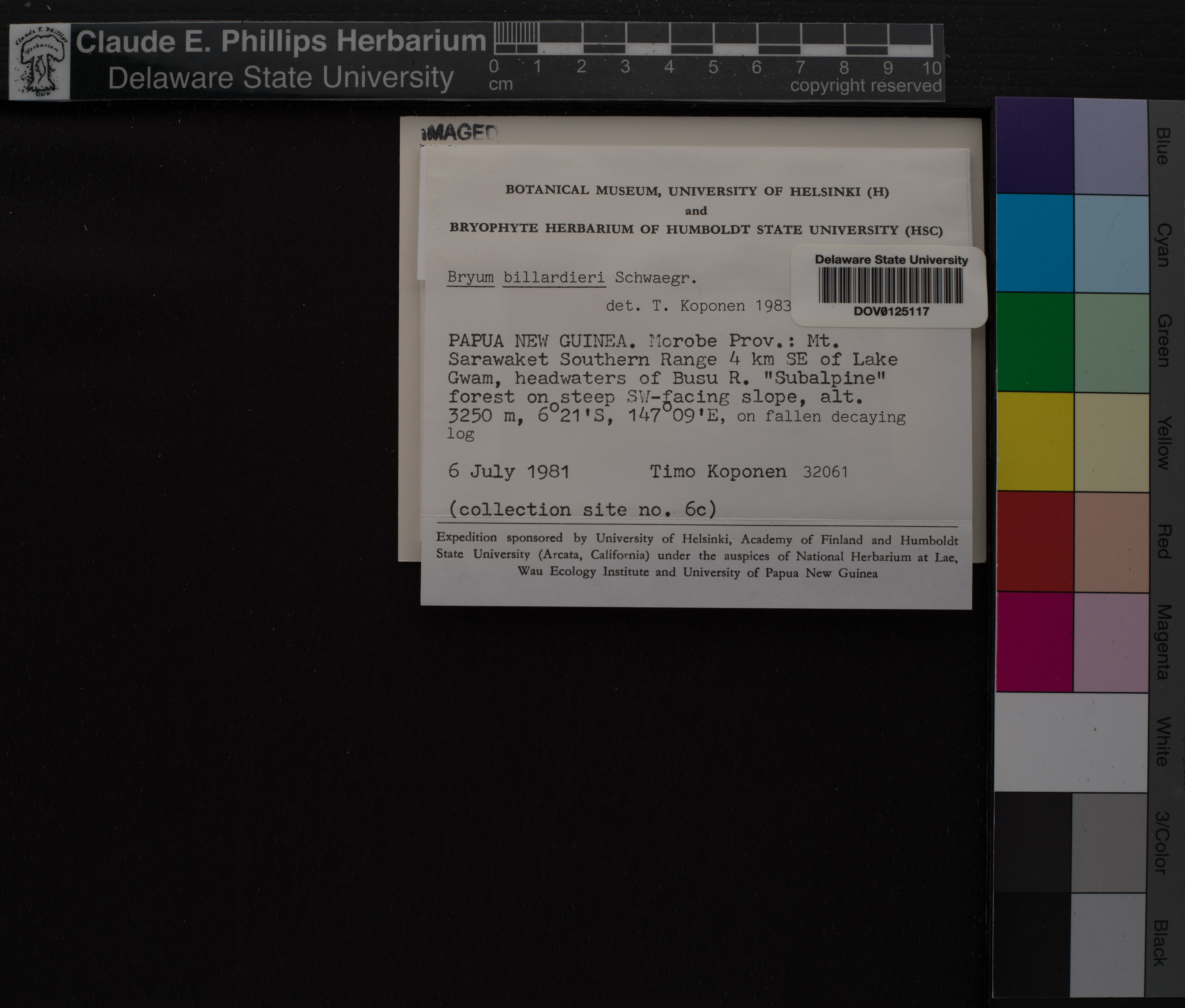Click the Claude E. Phillips Herbarium mushroom logo
1185x1008 pixels.
pyautogui.click(x=39, y=62)
